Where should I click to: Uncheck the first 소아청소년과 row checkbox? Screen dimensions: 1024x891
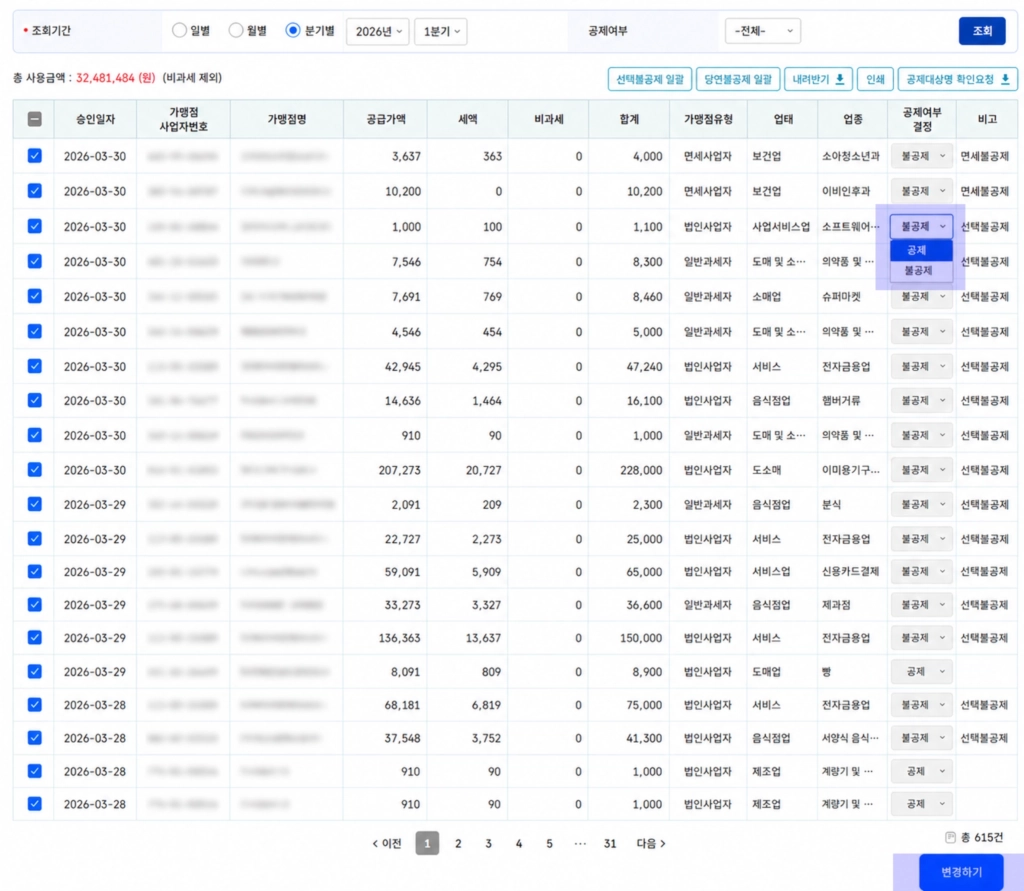35,155
